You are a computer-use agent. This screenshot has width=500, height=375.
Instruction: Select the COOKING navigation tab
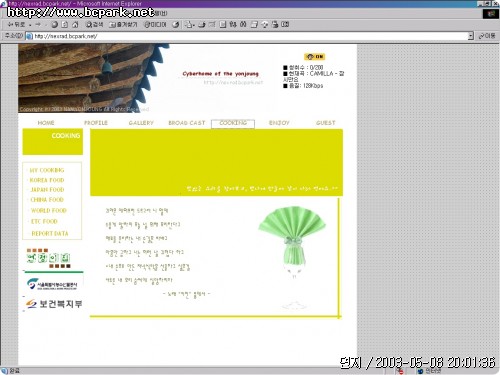click(x=233, y=123)
